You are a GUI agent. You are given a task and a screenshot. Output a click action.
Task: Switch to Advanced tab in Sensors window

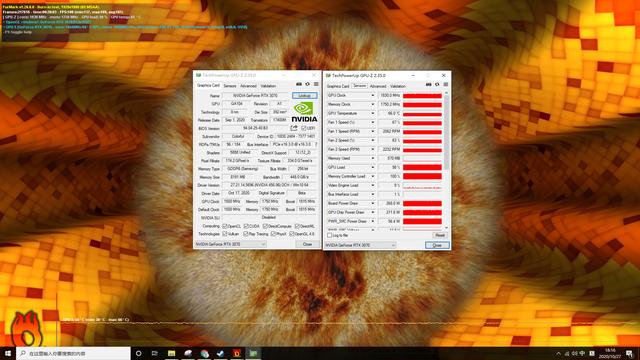378,86
